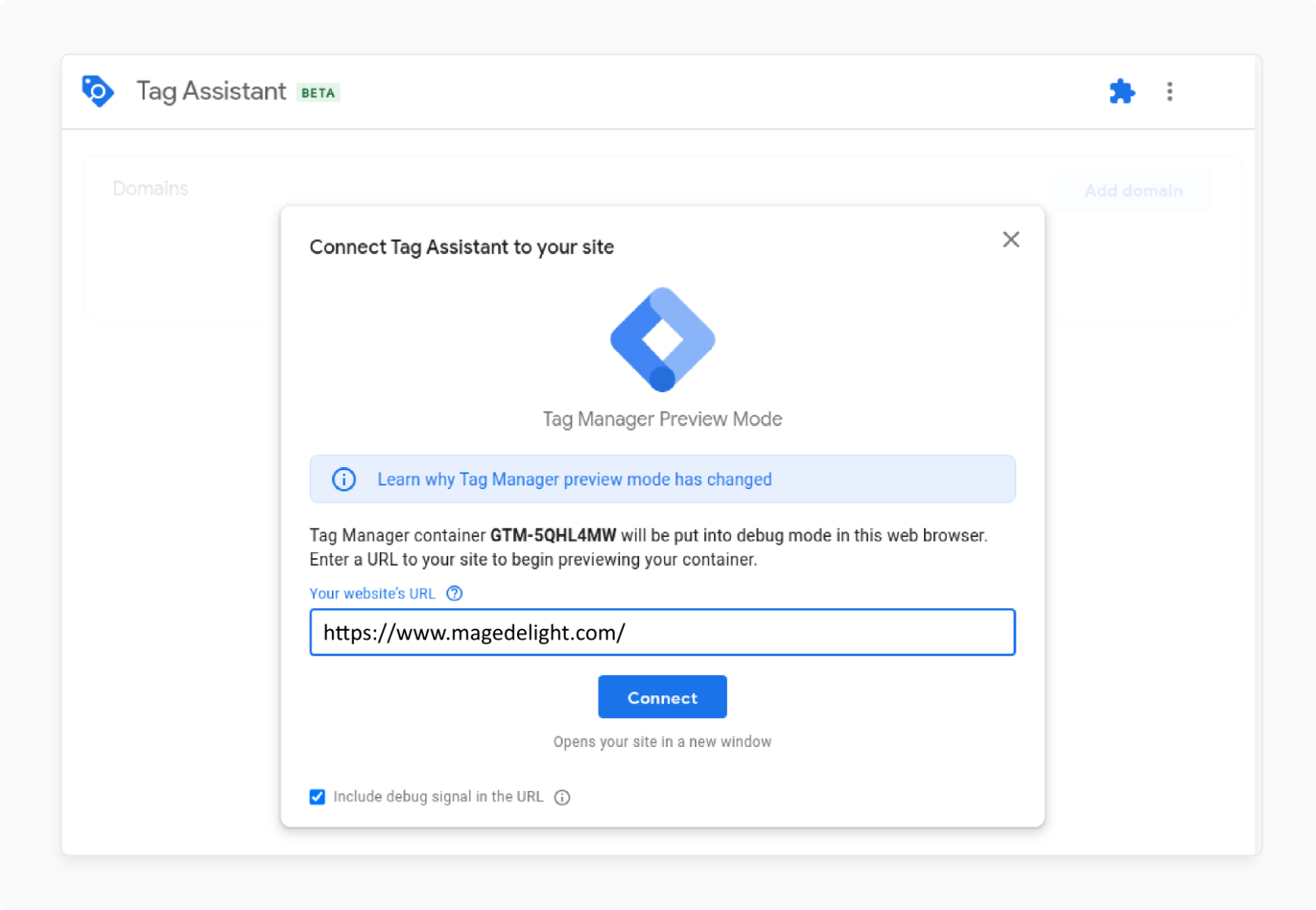Open the help icon next to Your website's URL
1316x910 pixels.
click(x=454, y=593)
